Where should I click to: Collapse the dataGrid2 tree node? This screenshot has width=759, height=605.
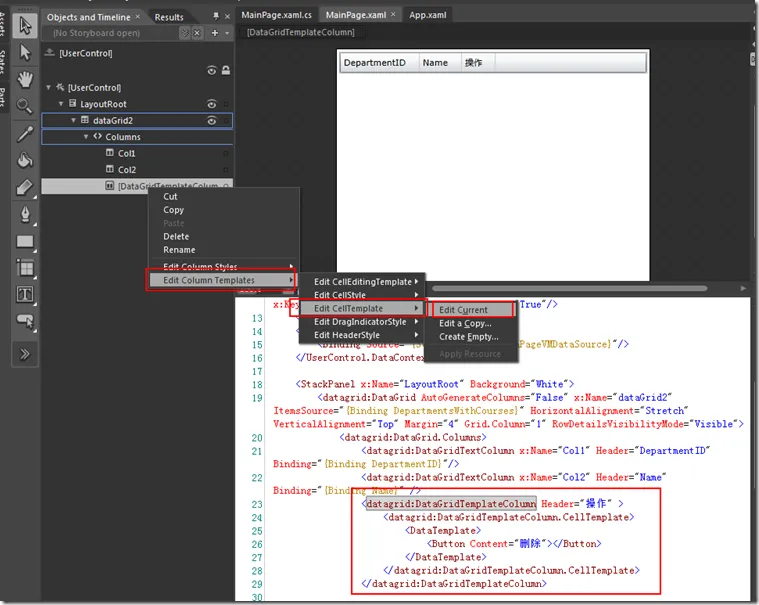point(73,120)
